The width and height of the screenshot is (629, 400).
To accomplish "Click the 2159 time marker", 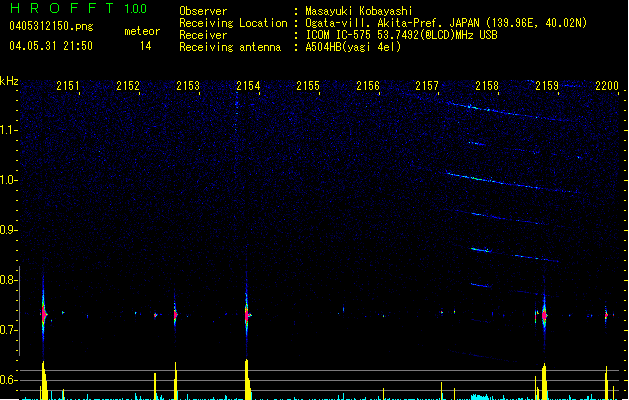I will [x=547, y=86].
